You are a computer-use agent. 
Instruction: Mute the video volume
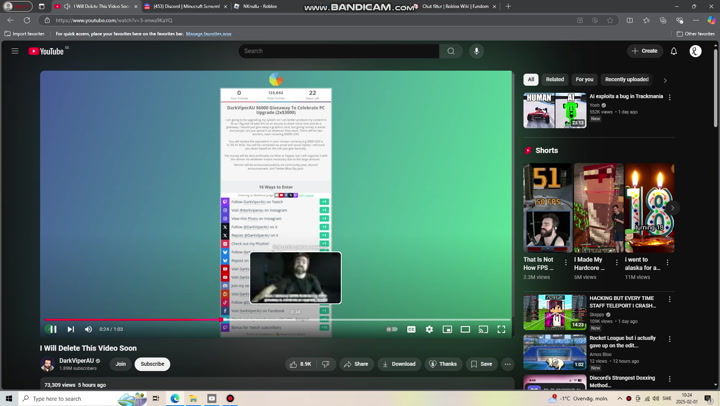tap(88, 329)
